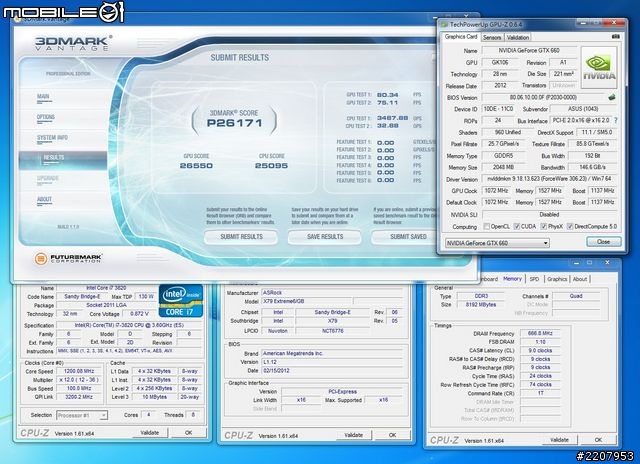640x464 pixels.
Task: Open System Info in 3DMark Vantage sidebar
Action: tap(52, 138)
